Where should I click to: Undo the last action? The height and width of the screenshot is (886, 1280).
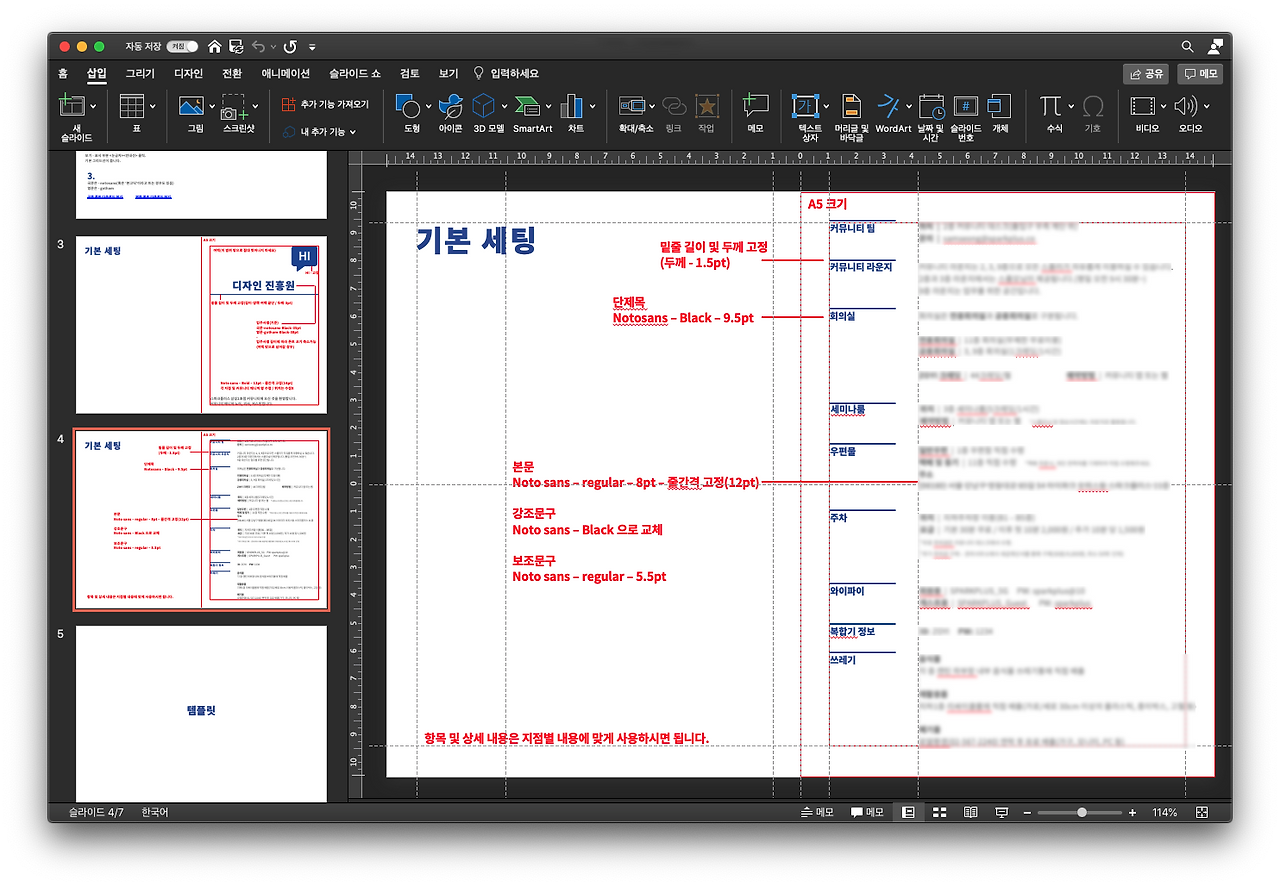(259, 46)
